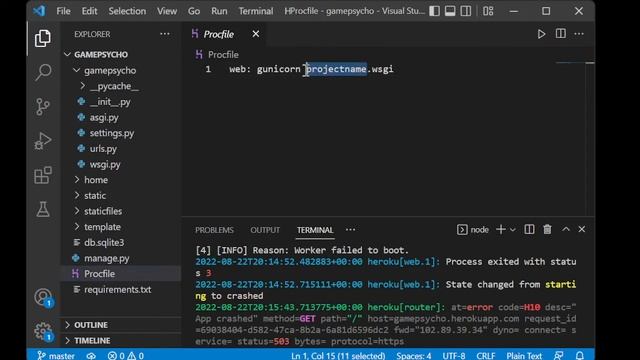
Task: Open the Run and Debug view
Action: [43, 141]
